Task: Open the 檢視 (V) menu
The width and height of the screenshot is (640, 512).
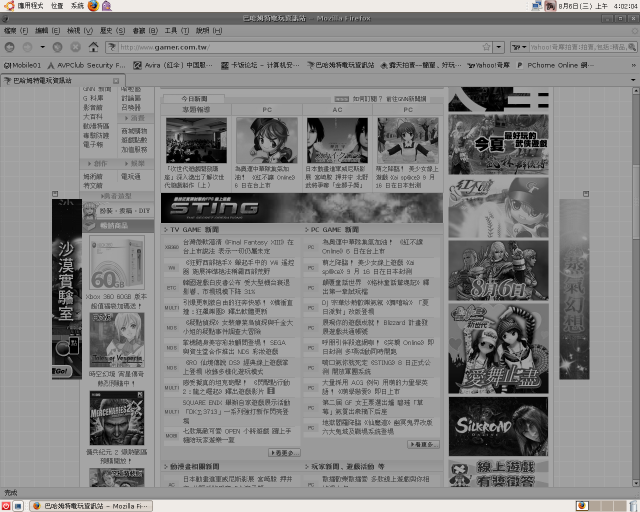Action: pyautogui.click(x=80, y=31)
